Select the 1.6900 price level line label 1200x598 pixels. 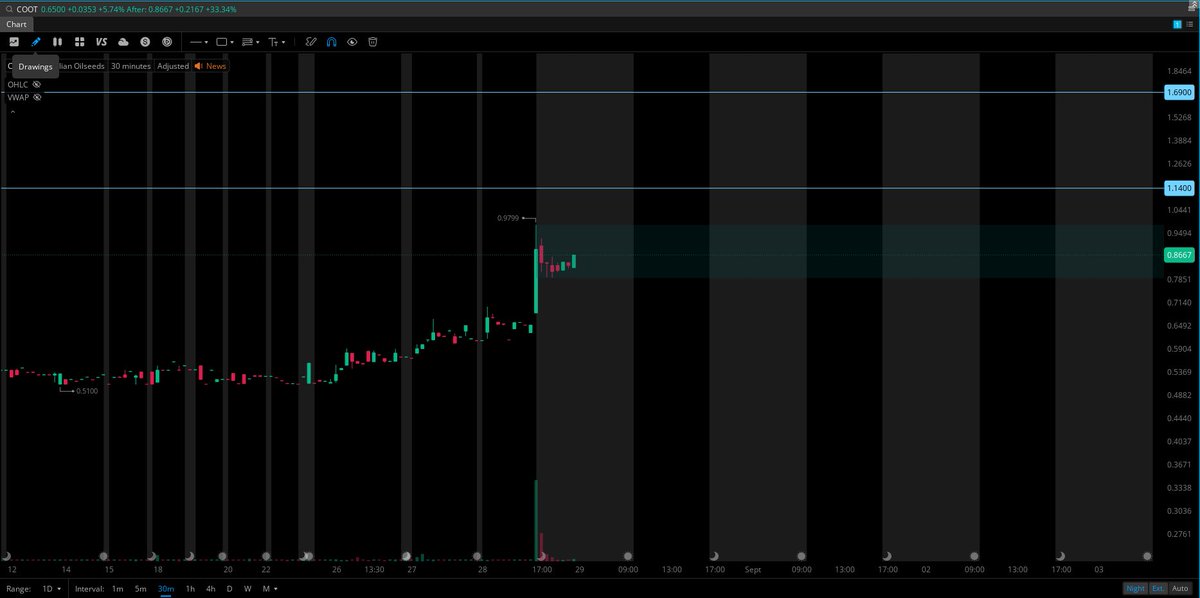click(1180, 92)
